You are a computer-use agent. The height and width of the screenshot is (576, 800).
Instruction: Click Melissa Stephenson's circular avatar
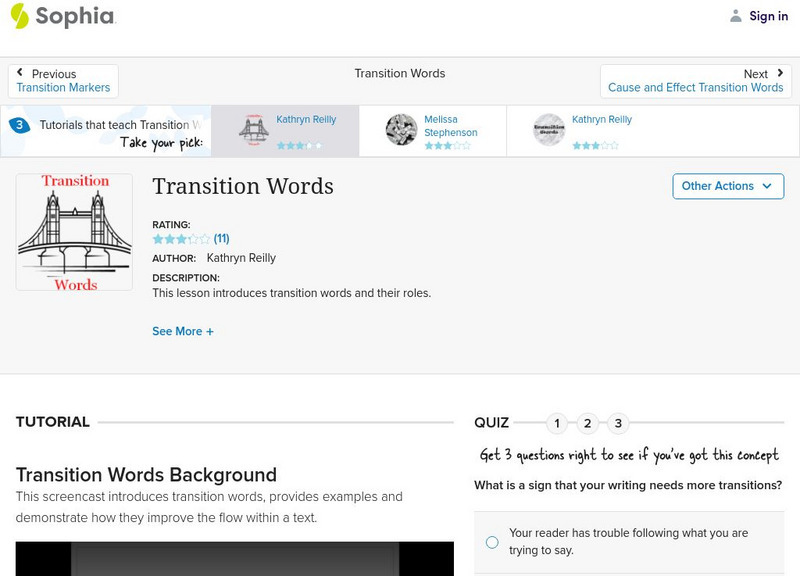(400, 129)
